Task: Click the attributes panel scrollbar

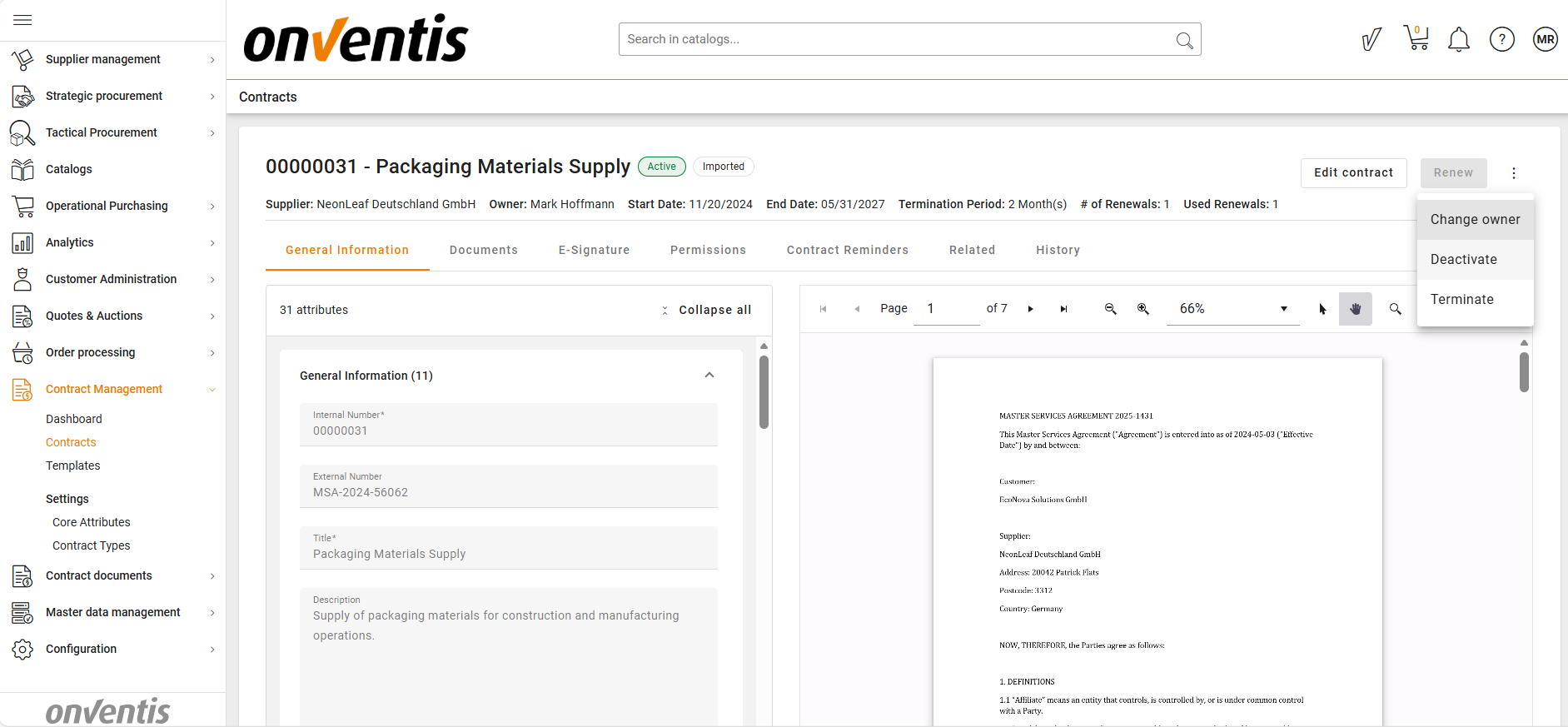Action: click(764, 391)
